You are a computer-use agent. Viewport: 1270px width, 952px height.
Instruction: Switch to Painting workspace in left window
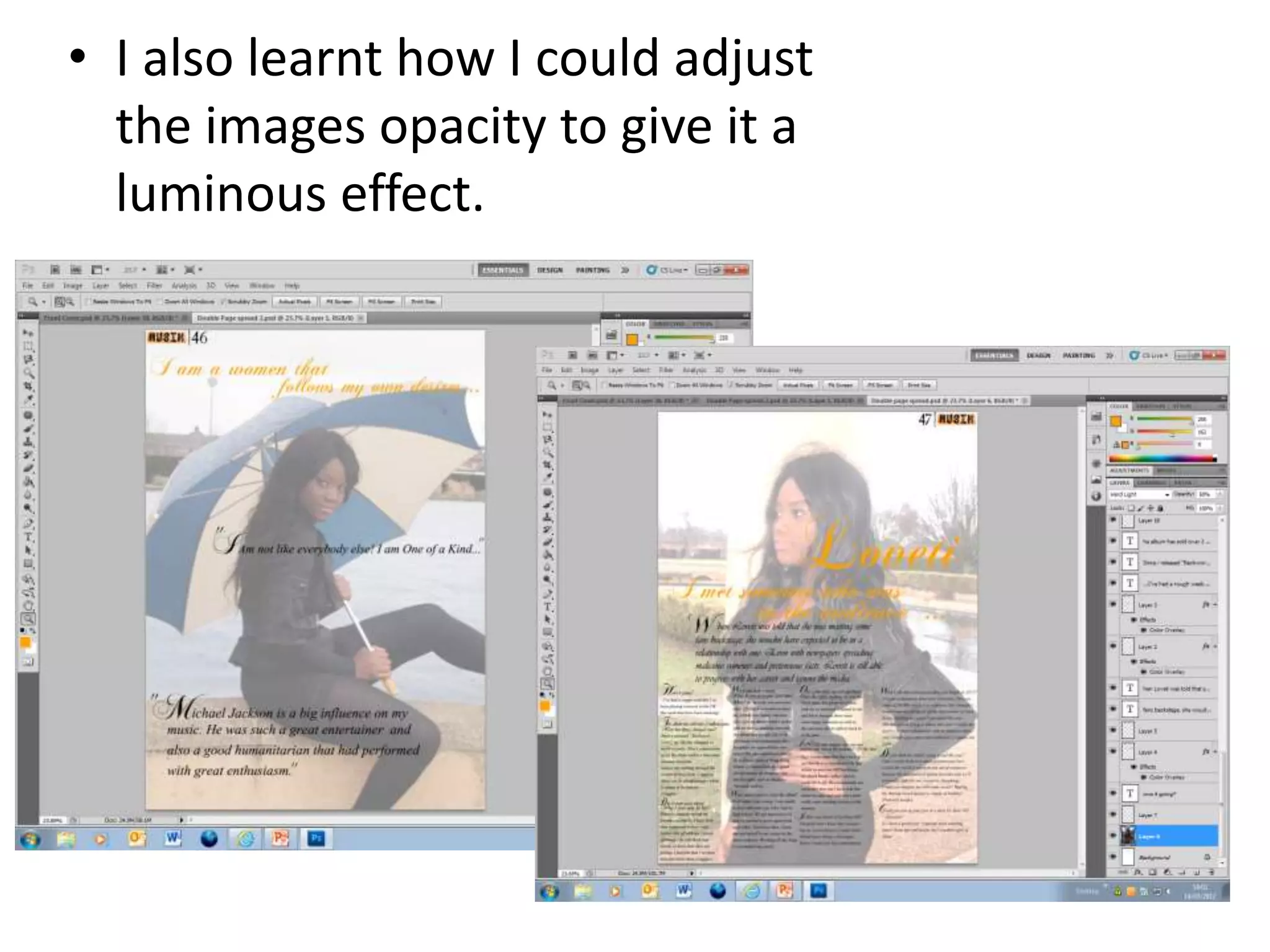[592, 270]
